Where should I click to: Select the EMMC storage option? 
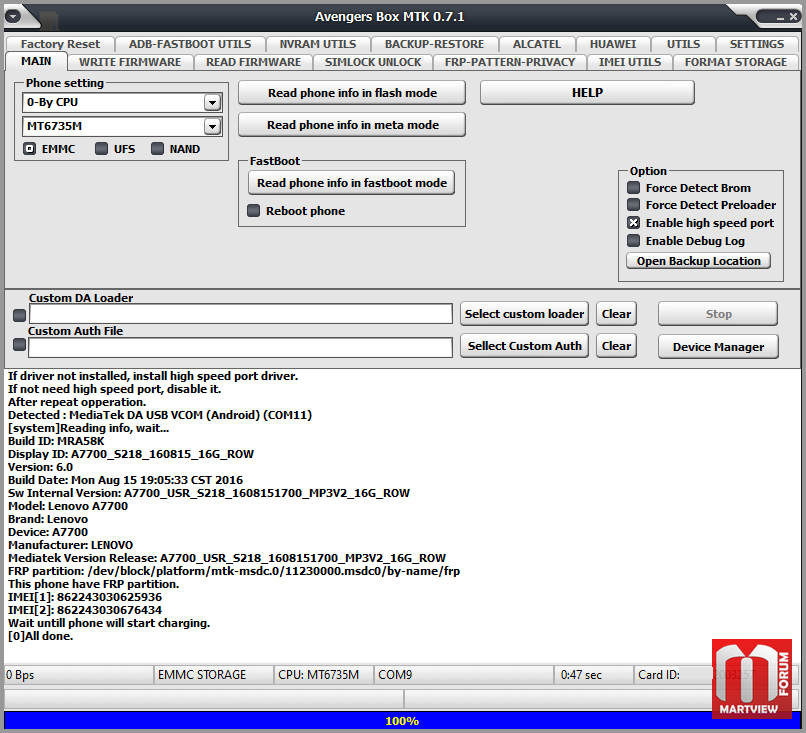30,149
